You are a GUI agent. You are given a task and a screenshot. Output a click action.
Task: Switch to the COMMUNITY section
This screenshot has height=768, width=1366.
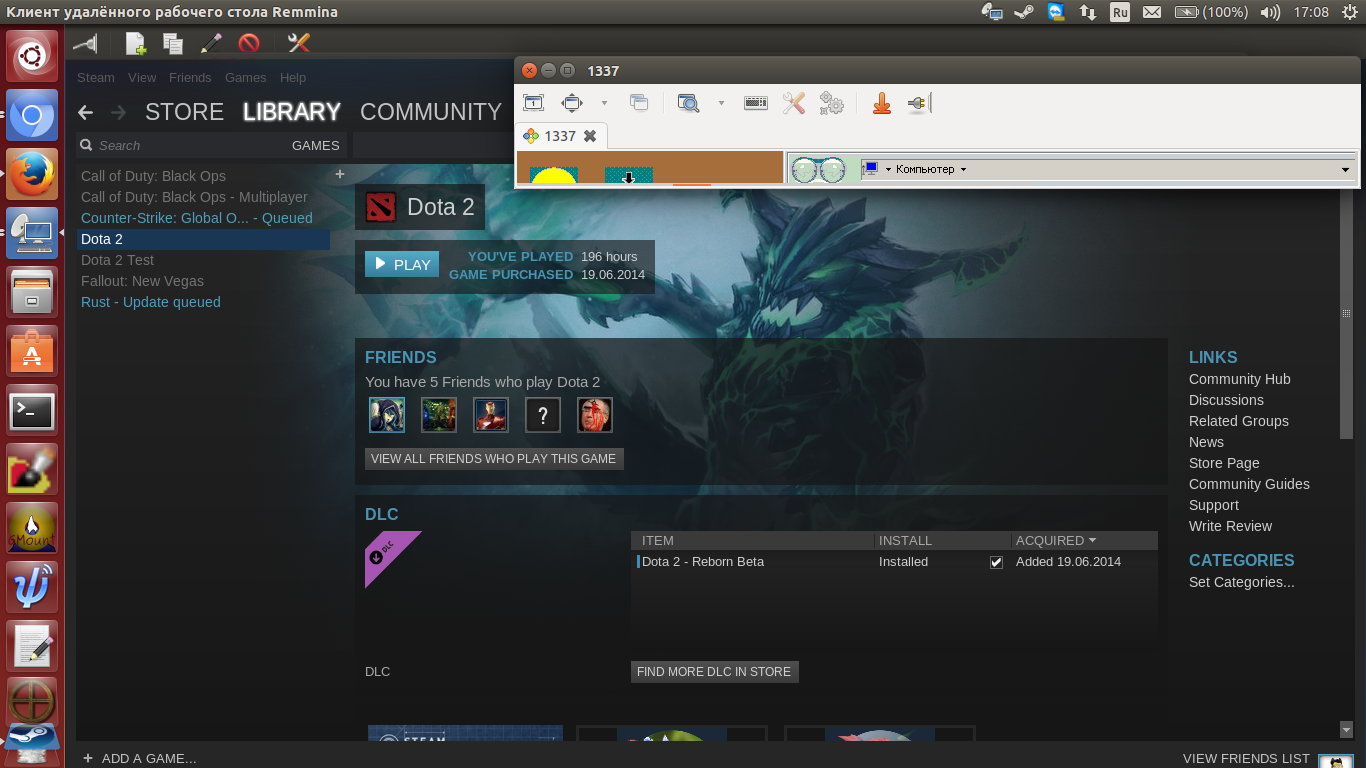point(431,112)
